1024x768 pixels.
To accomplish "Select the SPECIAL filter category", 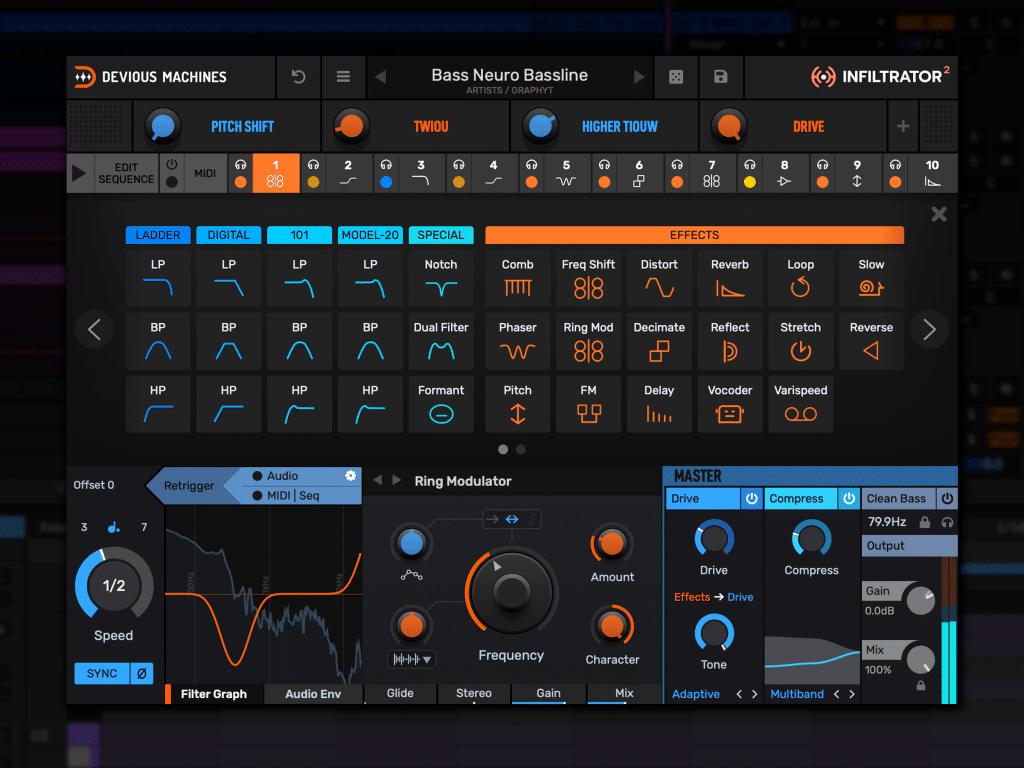I will (x=441, y=235).
